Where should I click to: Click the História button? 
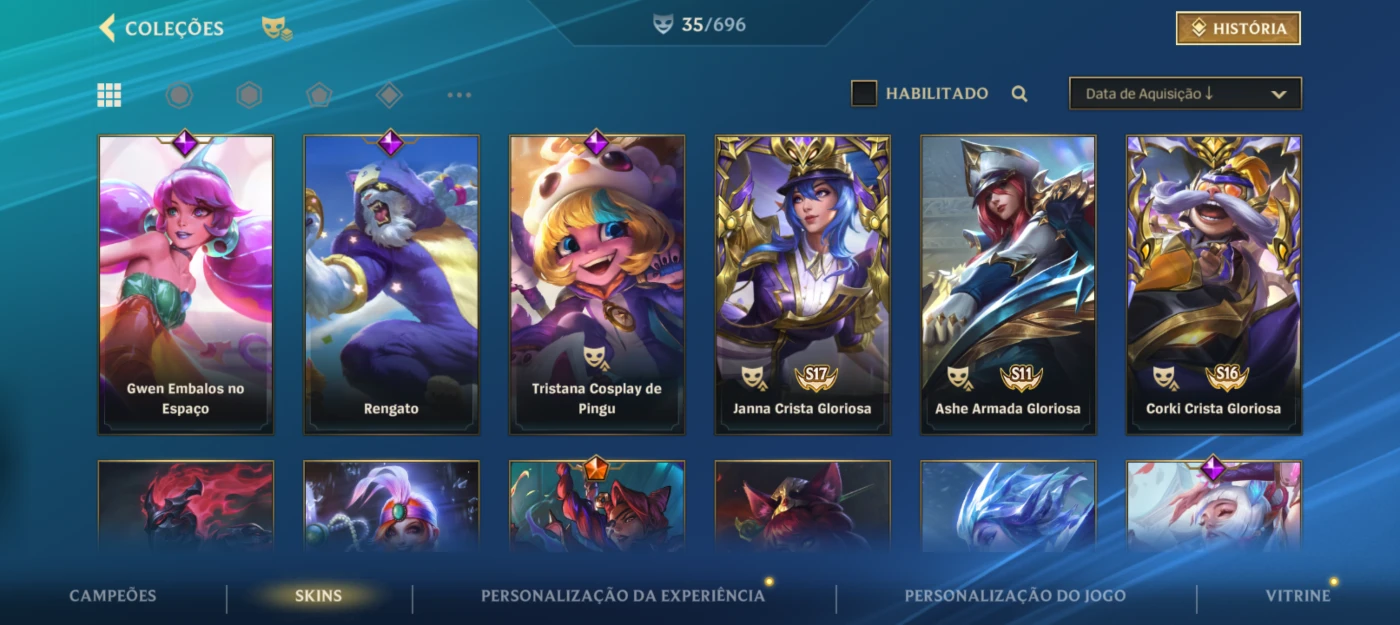[x=1238, y=29]
